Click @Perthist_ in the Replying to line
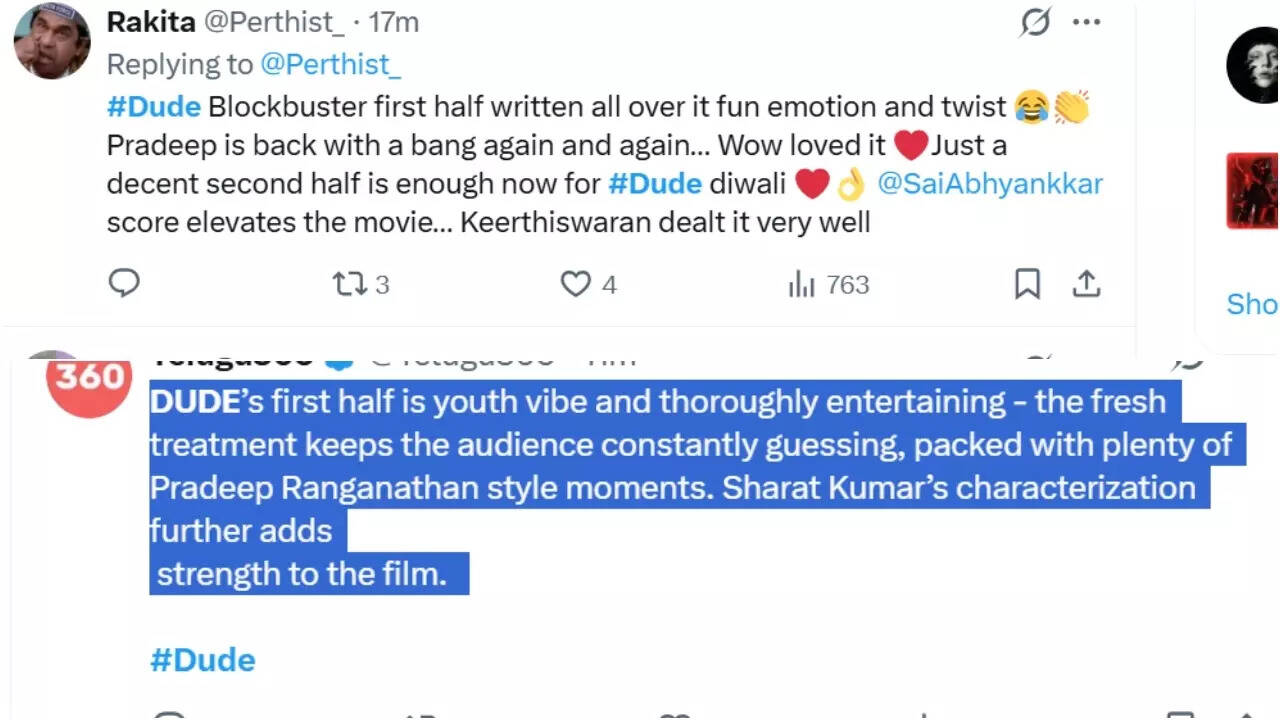The image size is (1280, 720). point(330,64)
